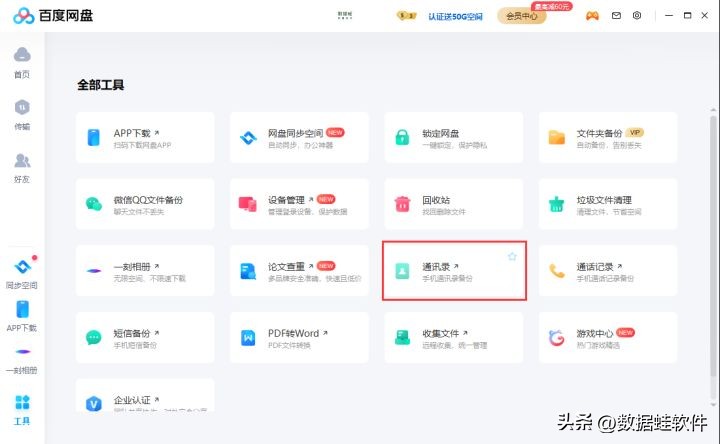Click the Baidu Netdisk logo
Viewport: 720px width, 444px height.
point(53,16)
